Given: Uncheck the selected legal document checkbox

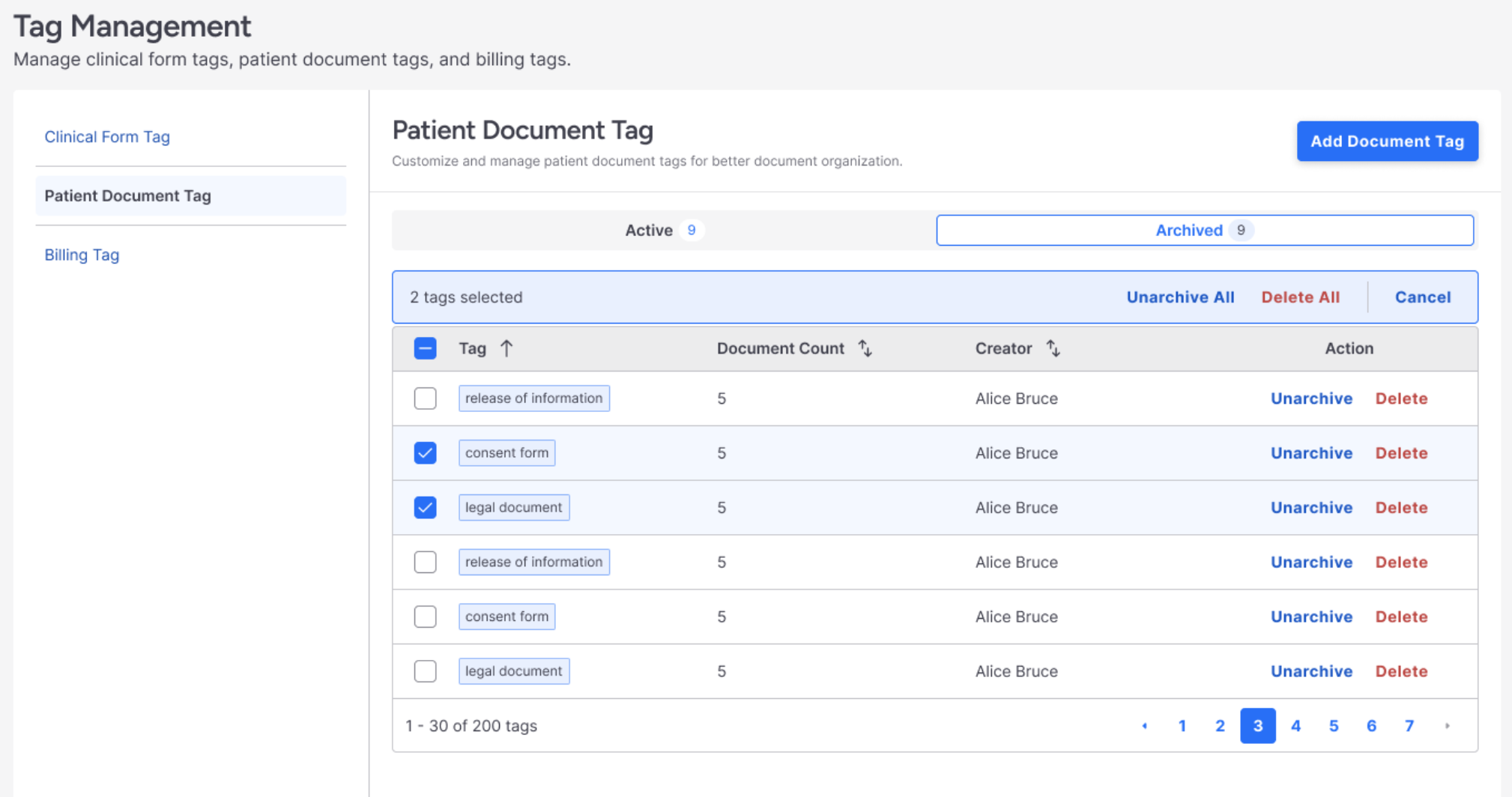Looking at the screenshot, I should (425, 508).
